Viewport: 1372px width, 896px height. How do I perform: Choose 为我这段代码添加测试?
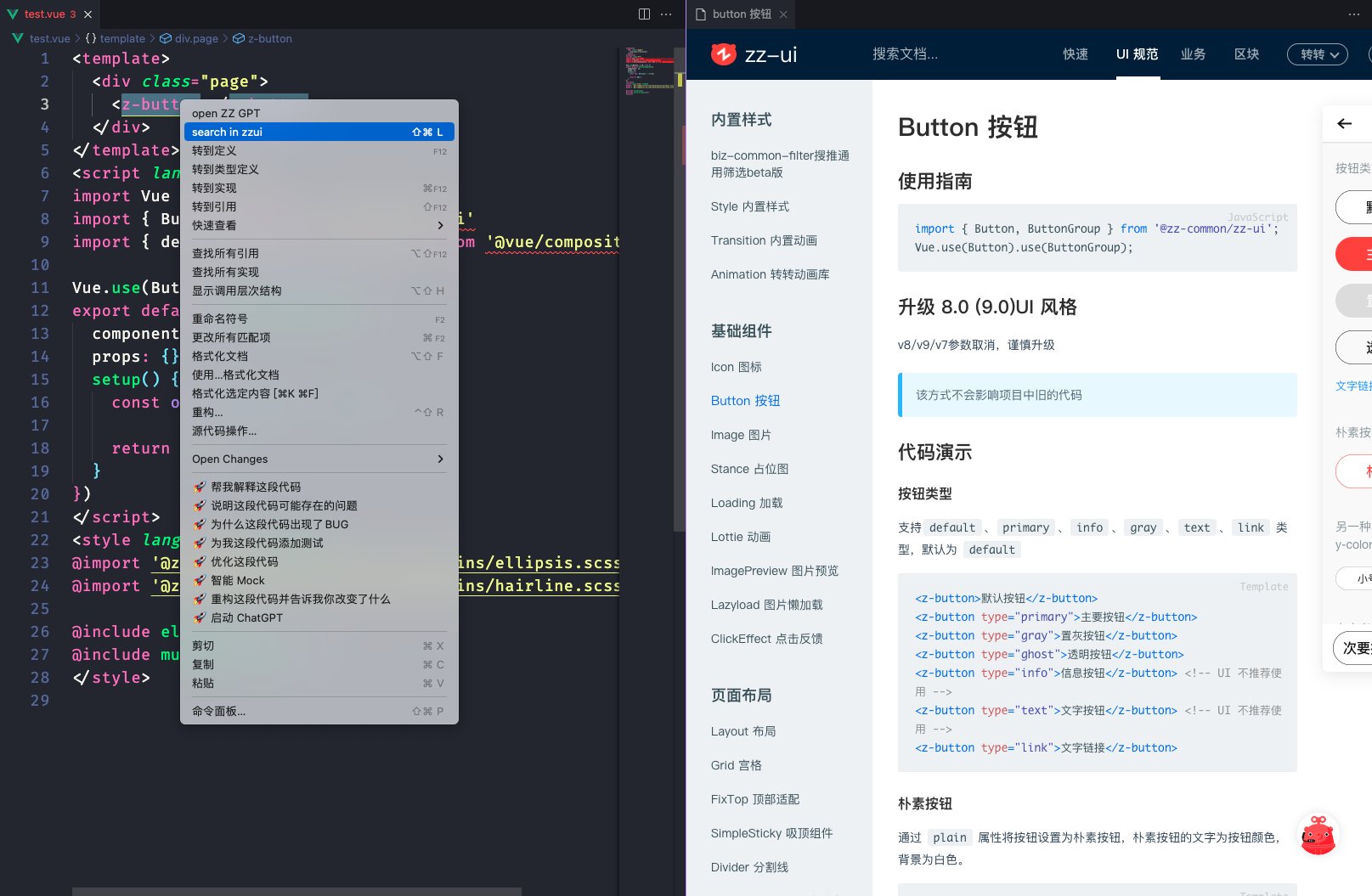pos(319,544)
